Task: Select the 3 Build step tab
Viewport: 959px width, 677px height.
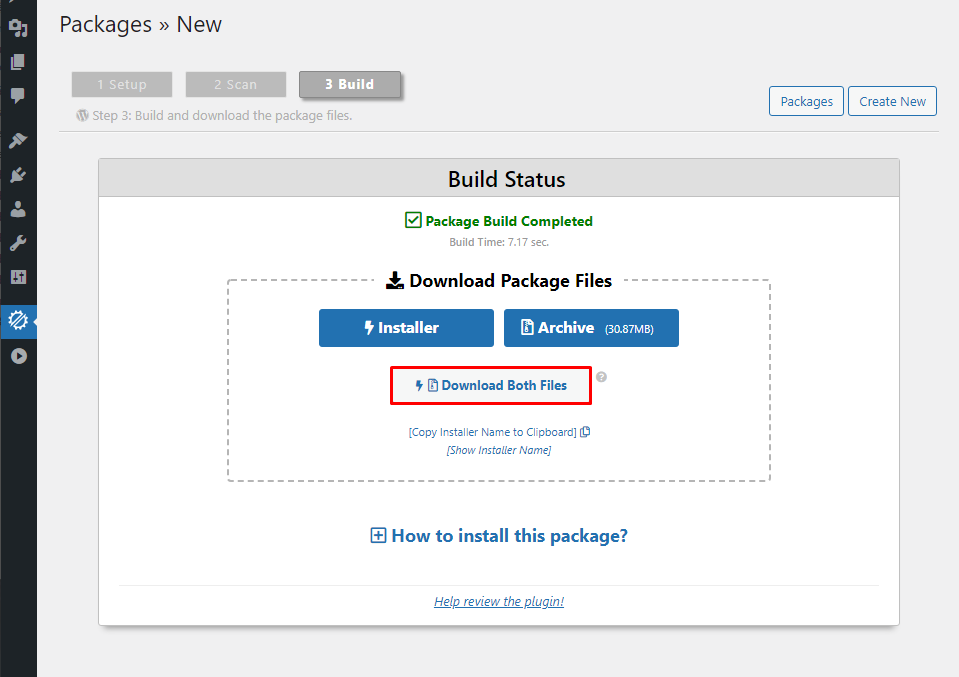Action: (350, 85)
